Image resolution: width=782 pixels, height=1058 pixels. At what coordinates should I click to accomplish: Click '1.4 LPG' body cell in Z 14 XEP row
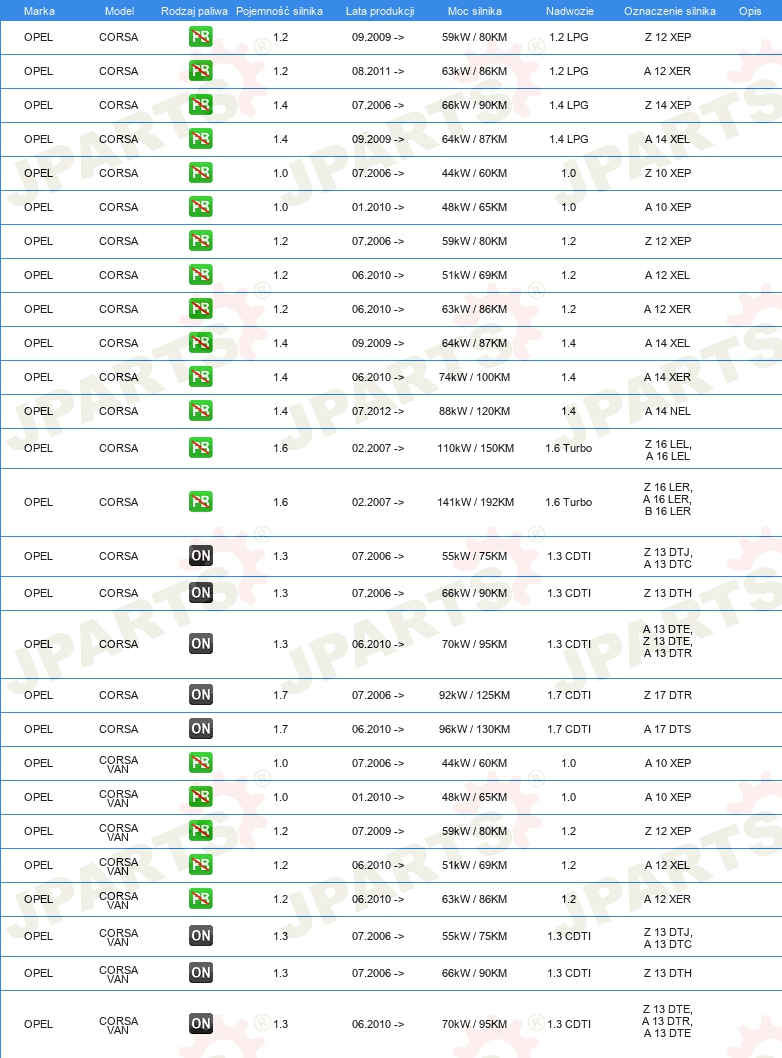569,105
